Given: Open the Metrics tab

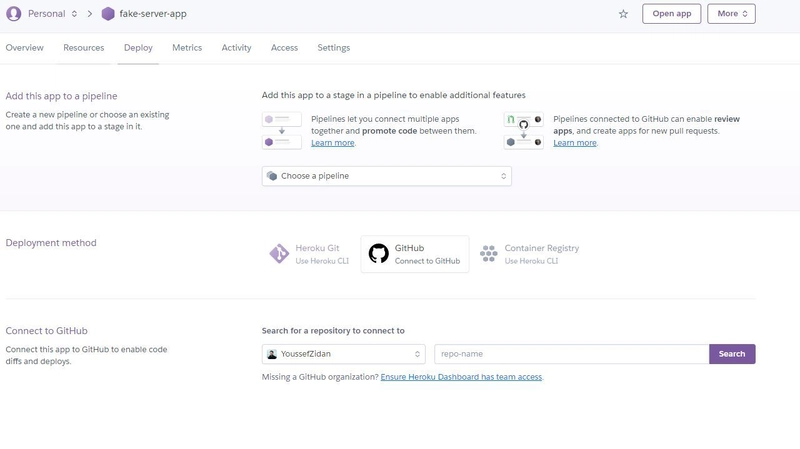Looking at the screenshot, I should click(x=186, y=48).
